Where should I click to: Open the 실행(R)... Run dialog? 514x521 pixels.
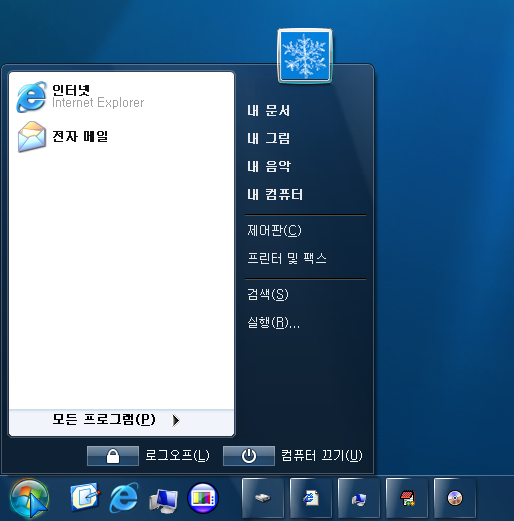(273, 322)
